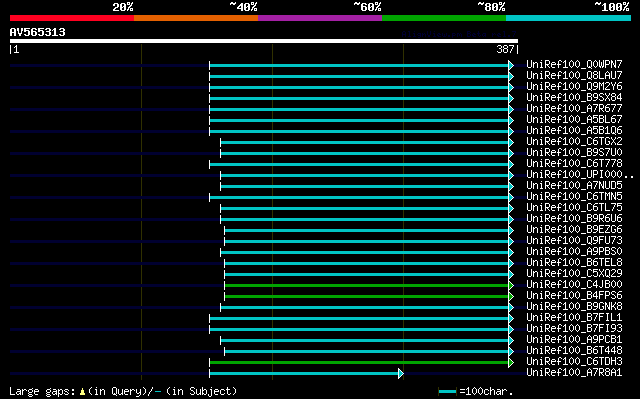
Task: Click the arrowhead ending the UniRef100_Q0WPN7 alignment
Action: pos(511,65)
